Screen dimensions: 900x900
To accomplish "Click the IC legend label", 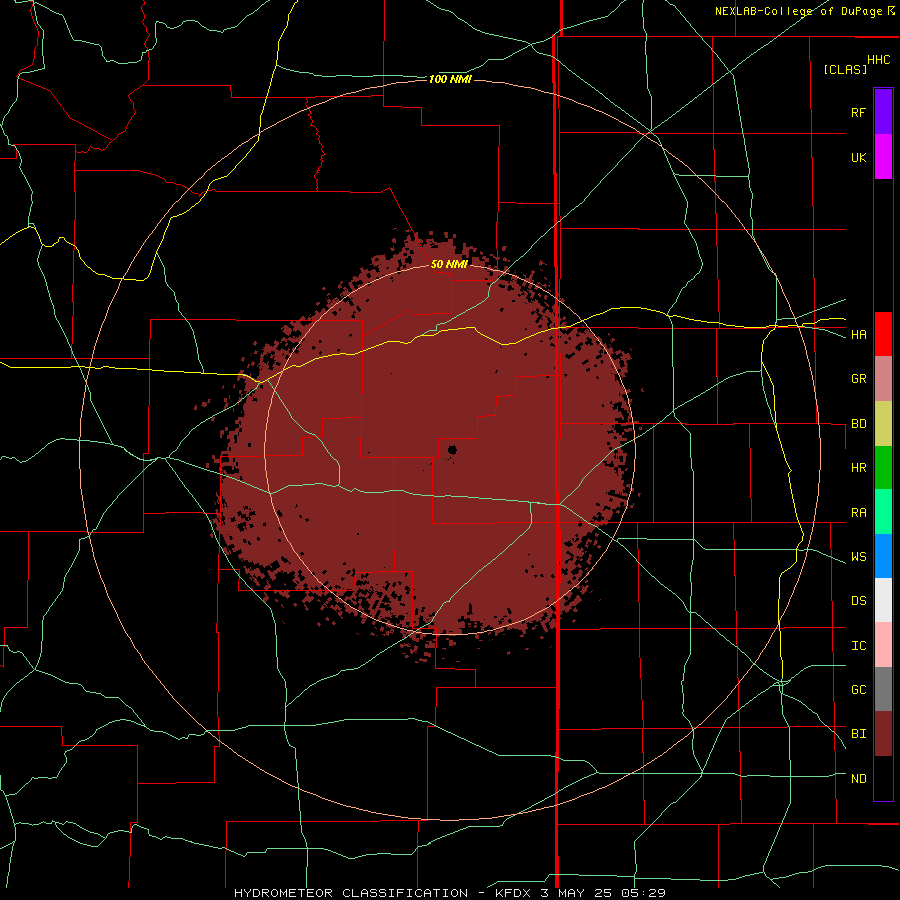I will pyautogui.click(x=858, y=645).
